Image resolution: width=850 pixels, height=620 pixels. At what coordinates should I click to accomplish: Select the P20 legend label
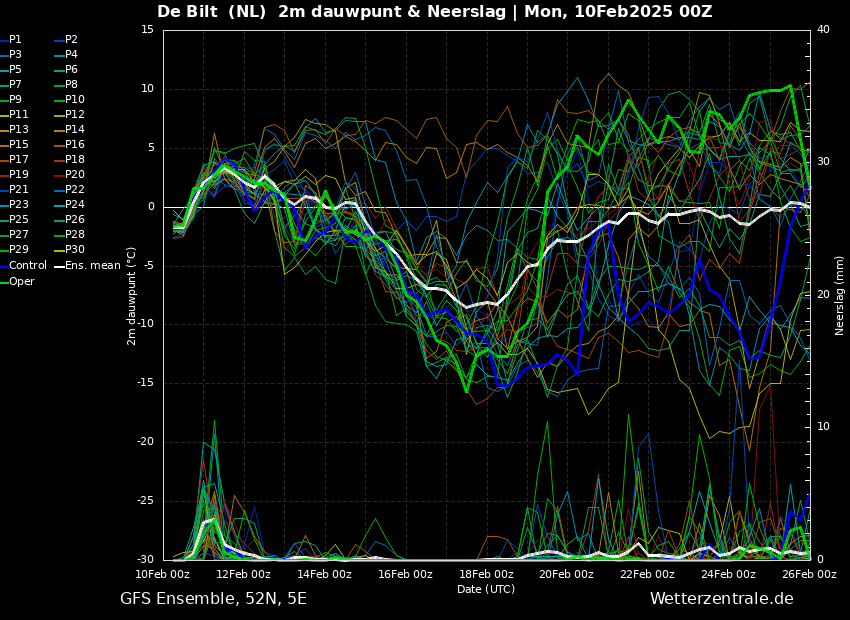tap(70, 175)
